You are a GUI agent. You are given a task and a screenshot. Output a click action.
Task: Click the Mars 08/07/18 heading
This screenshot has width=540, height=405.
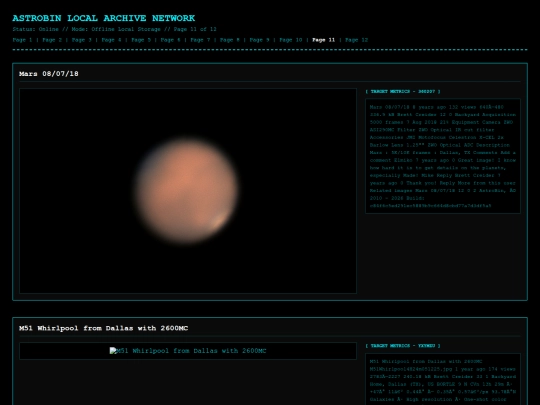click(49, 74)
